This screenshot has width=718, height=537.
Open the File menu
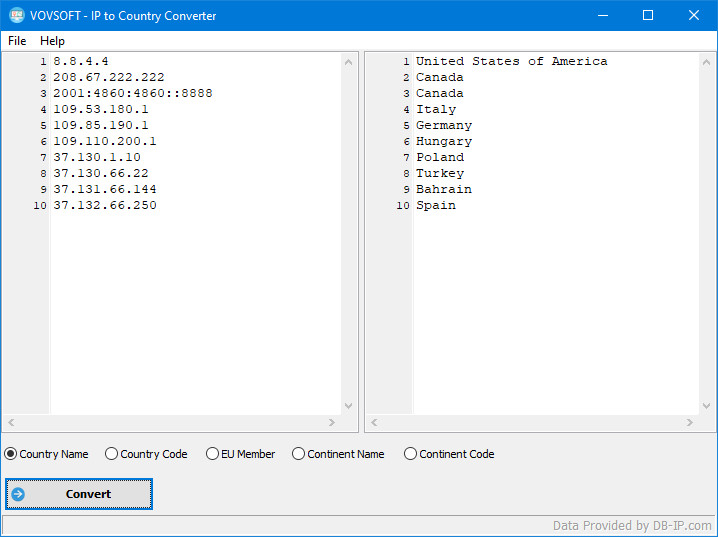(x=17, y=41)
